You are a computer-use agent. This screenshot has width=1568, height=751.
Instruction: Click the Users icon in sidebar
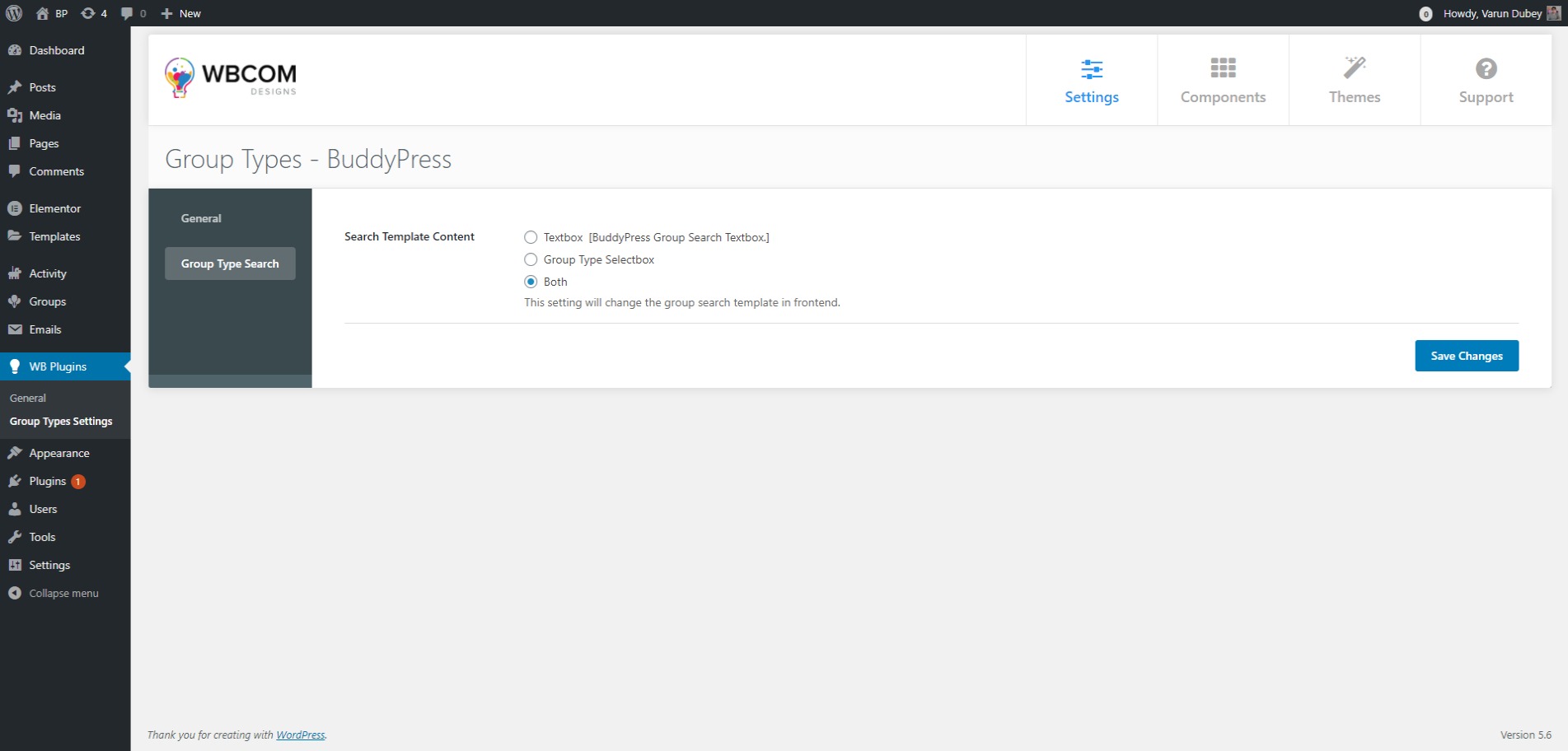point(15,509)
